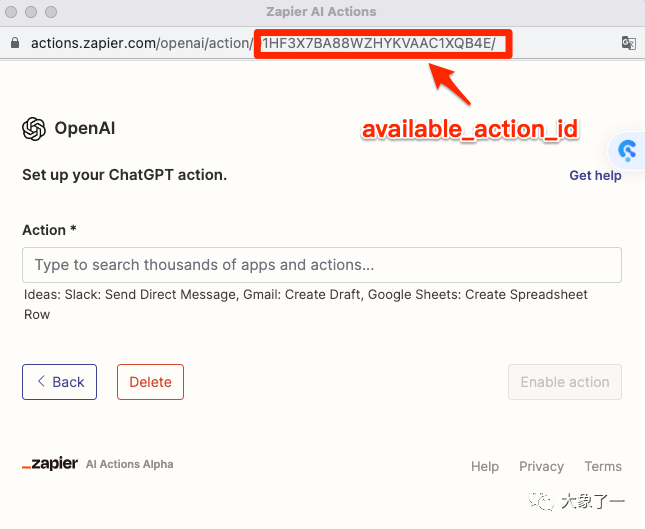Open the Privacy link in the footer
Screen dimensions: 645x529
tap(541, 466)
